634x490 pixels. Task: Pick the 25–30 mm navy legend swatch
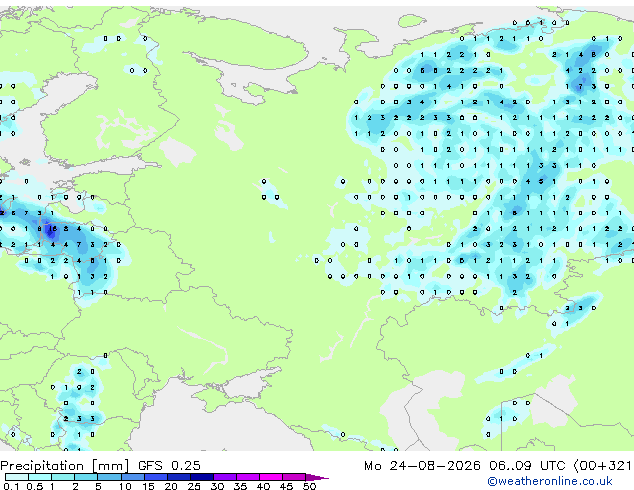click(201, 477)
